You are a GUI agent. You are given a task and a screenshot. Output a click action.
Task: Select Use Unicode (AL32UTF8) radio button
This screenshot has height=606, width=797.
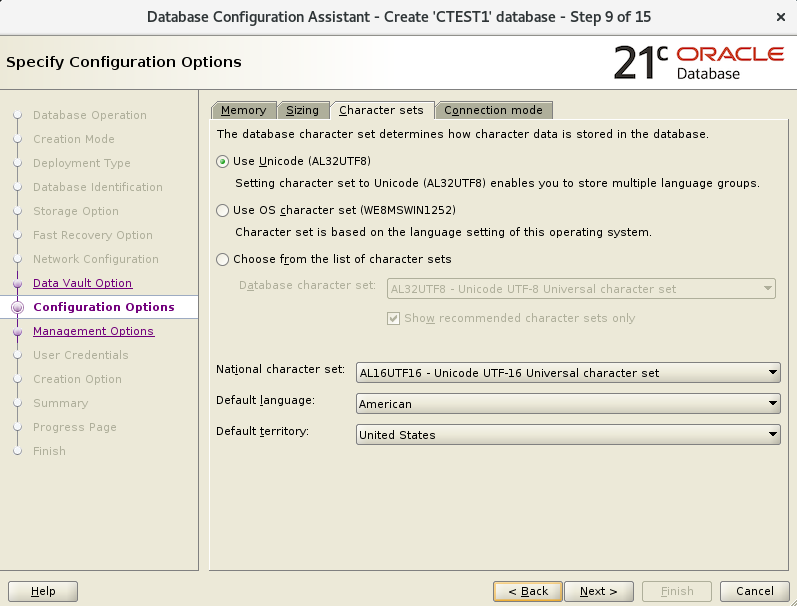click(222, 162)
